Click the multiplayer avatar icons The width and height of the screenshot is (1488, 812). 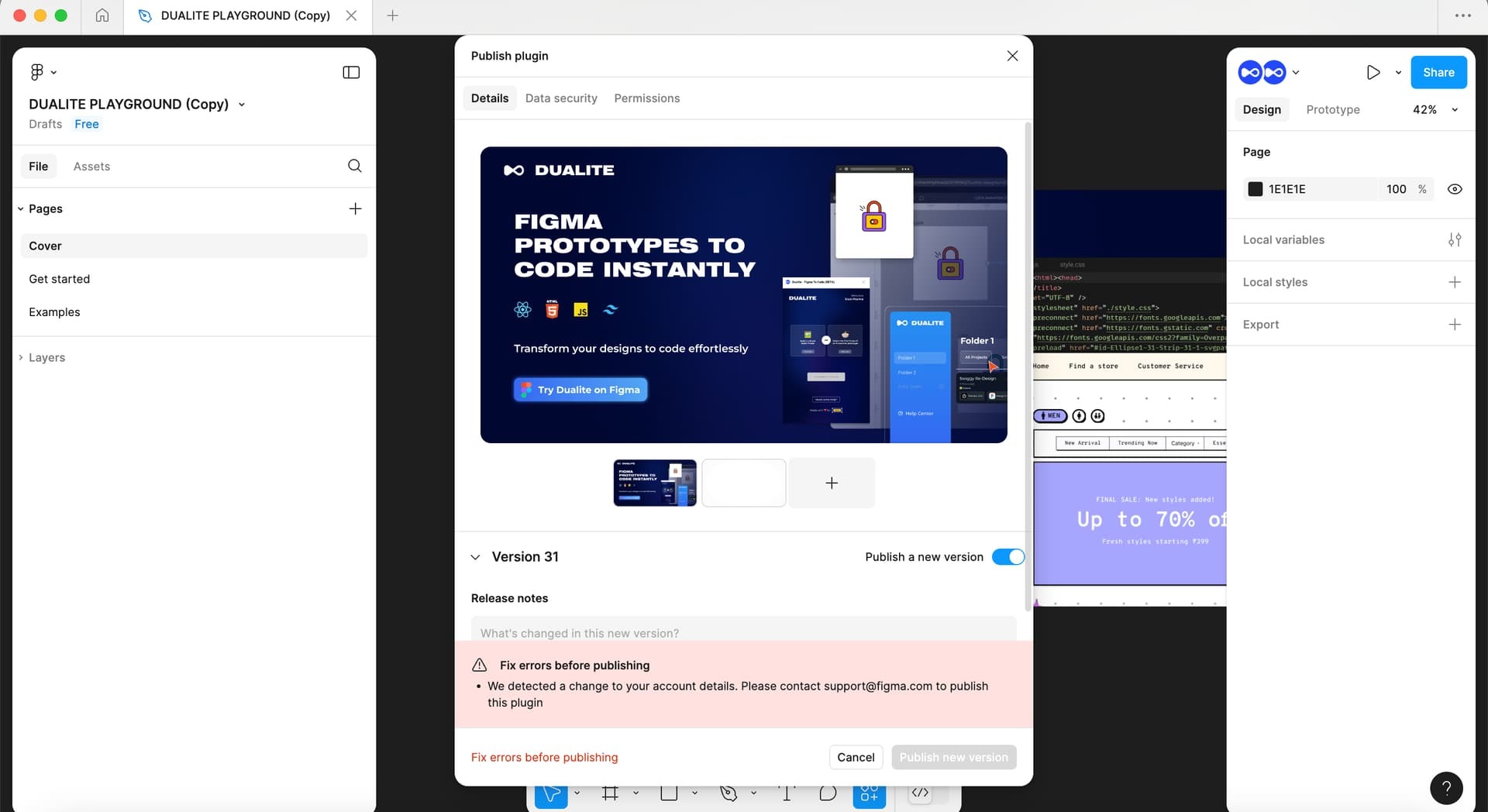(x=1262, y=72)
